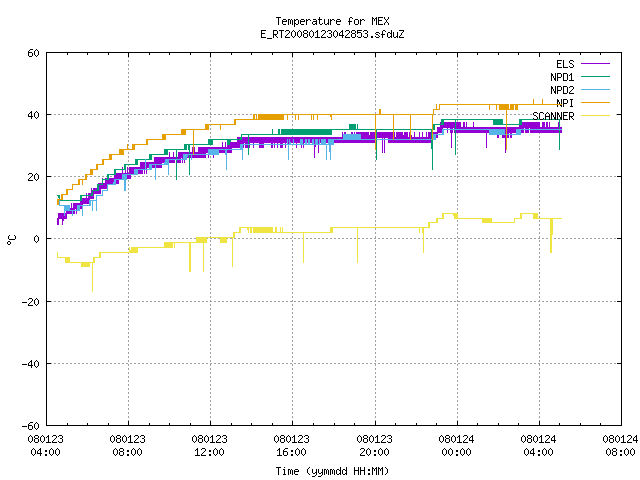Viewport: 640px width, 480px height.
Task: Click the y-axis label 20
Action: (33, 177)
